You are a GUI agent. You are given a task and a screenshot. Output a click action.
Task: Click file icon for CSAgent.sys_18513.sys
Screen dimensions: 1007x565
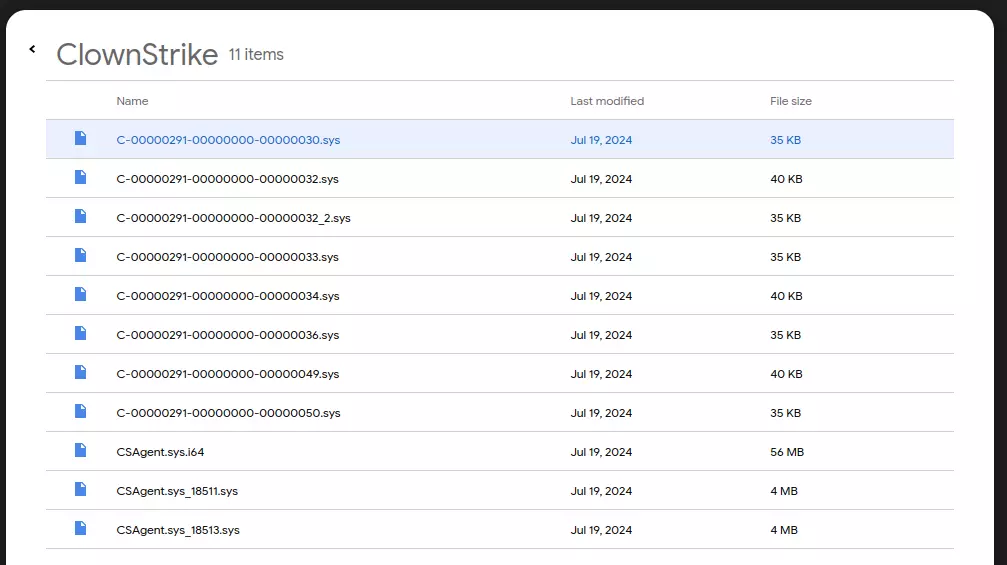(81, 529)
